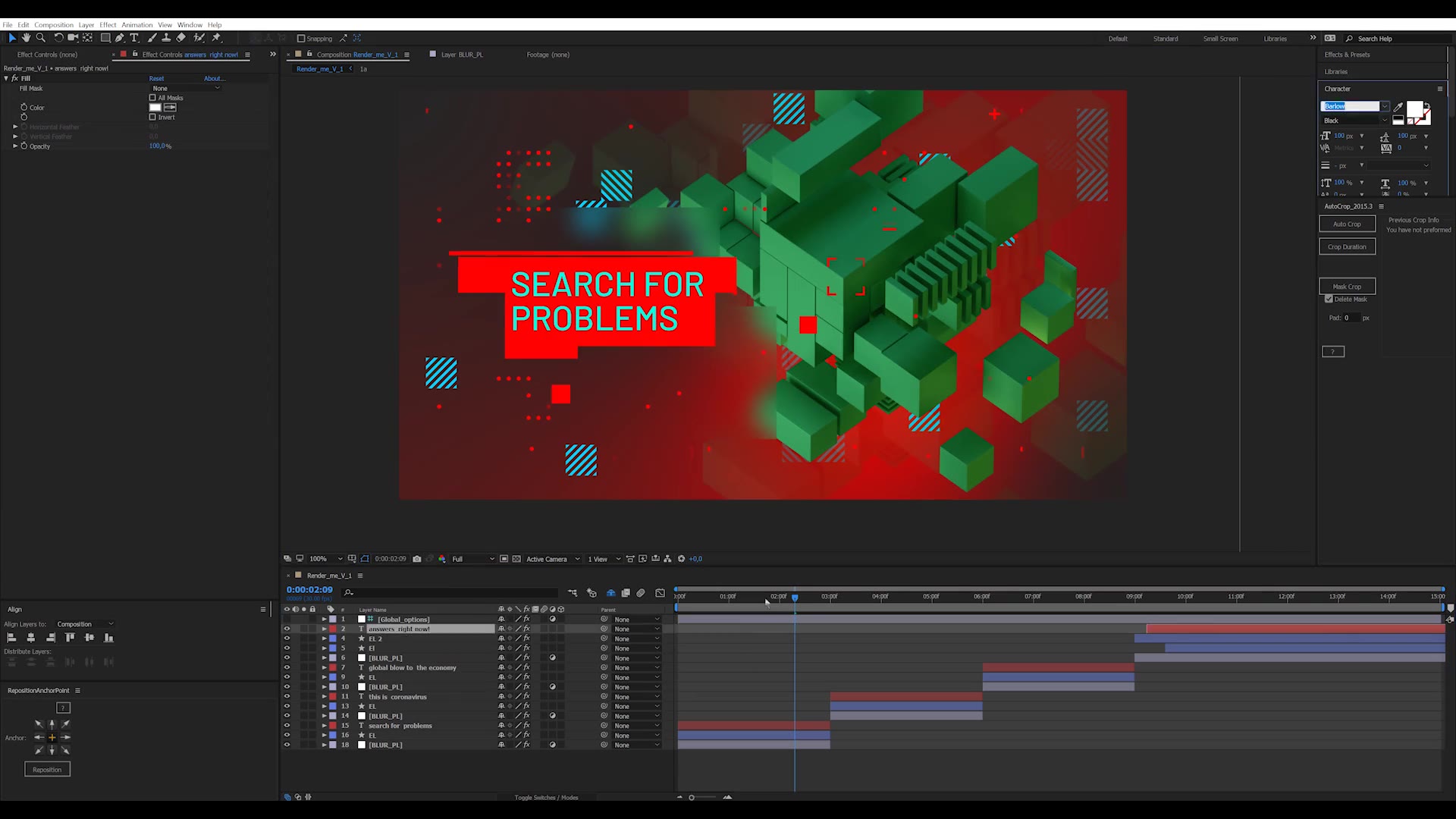Open the resolution Full dropdown
The height and width of the screenshot is (819, 1456).
coord(473,559)
